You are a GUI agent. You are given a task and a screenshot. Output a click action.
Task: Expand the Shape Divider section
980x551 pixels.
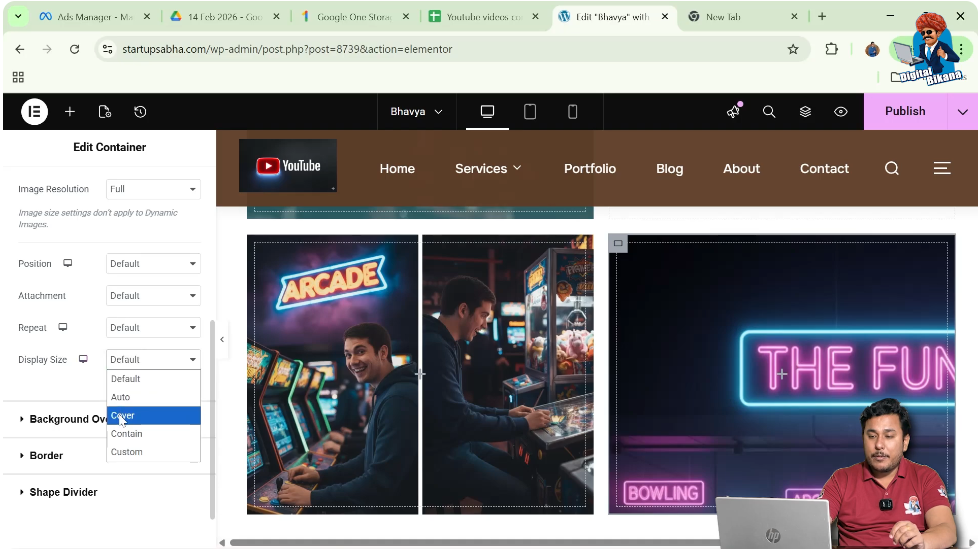63,492
